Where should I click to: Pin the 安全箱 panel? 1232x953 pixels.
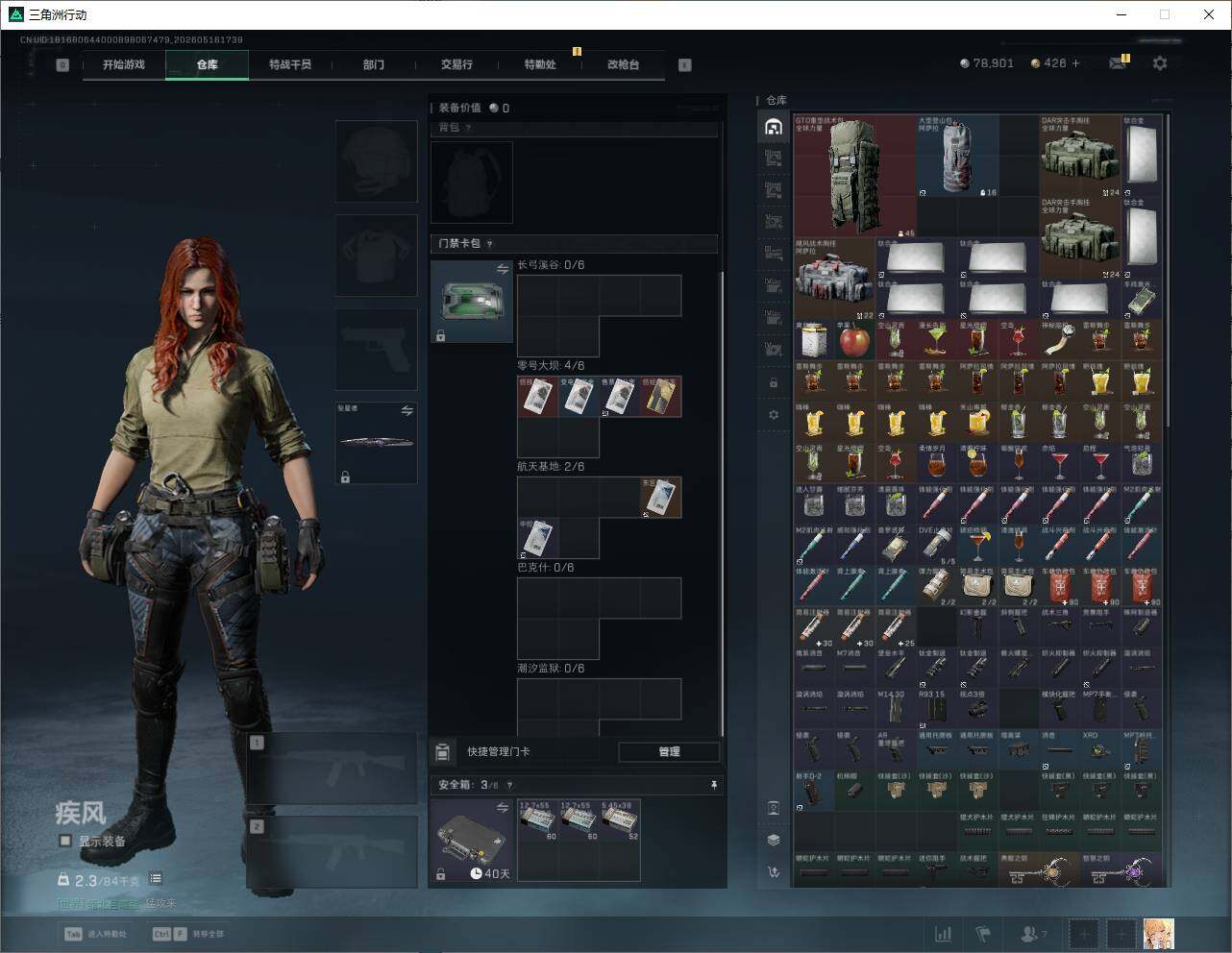713,785
